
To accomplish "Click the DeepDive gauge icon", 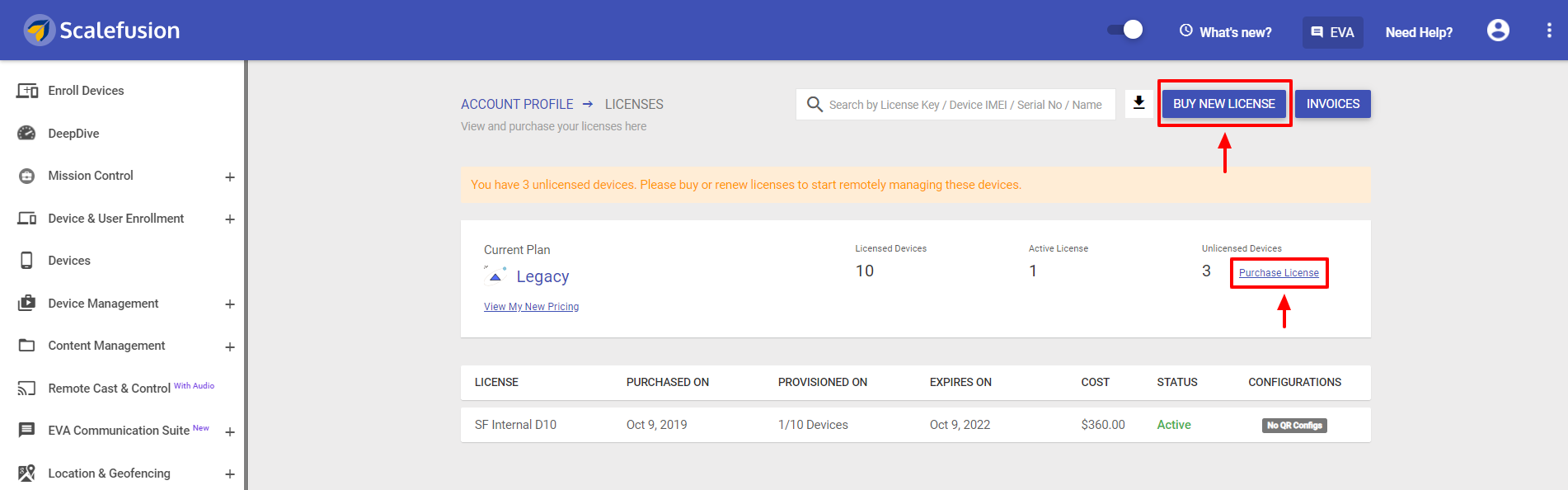I will [27, 133].
